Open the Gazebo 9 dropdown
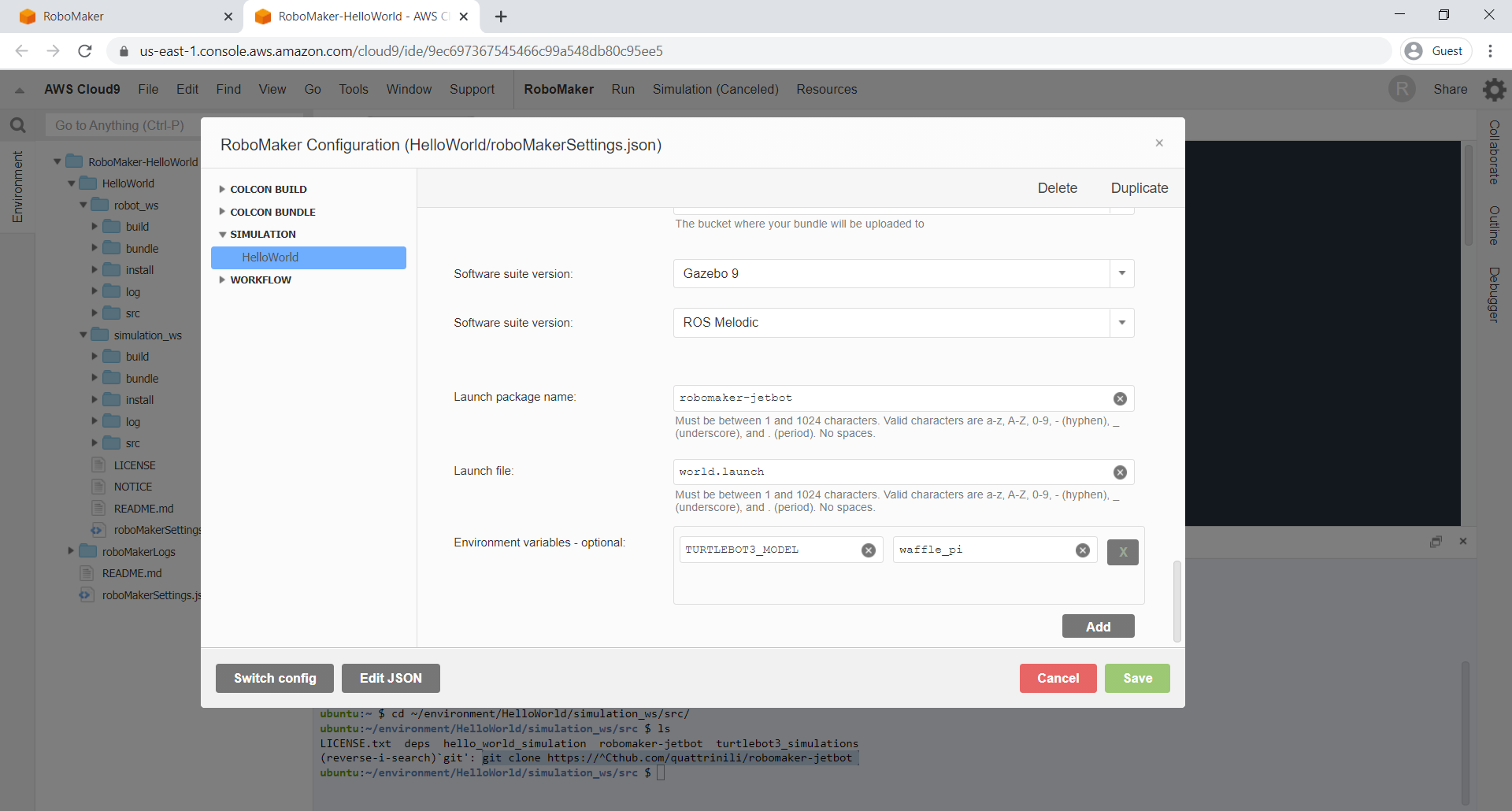 [x=1121, y=274]
